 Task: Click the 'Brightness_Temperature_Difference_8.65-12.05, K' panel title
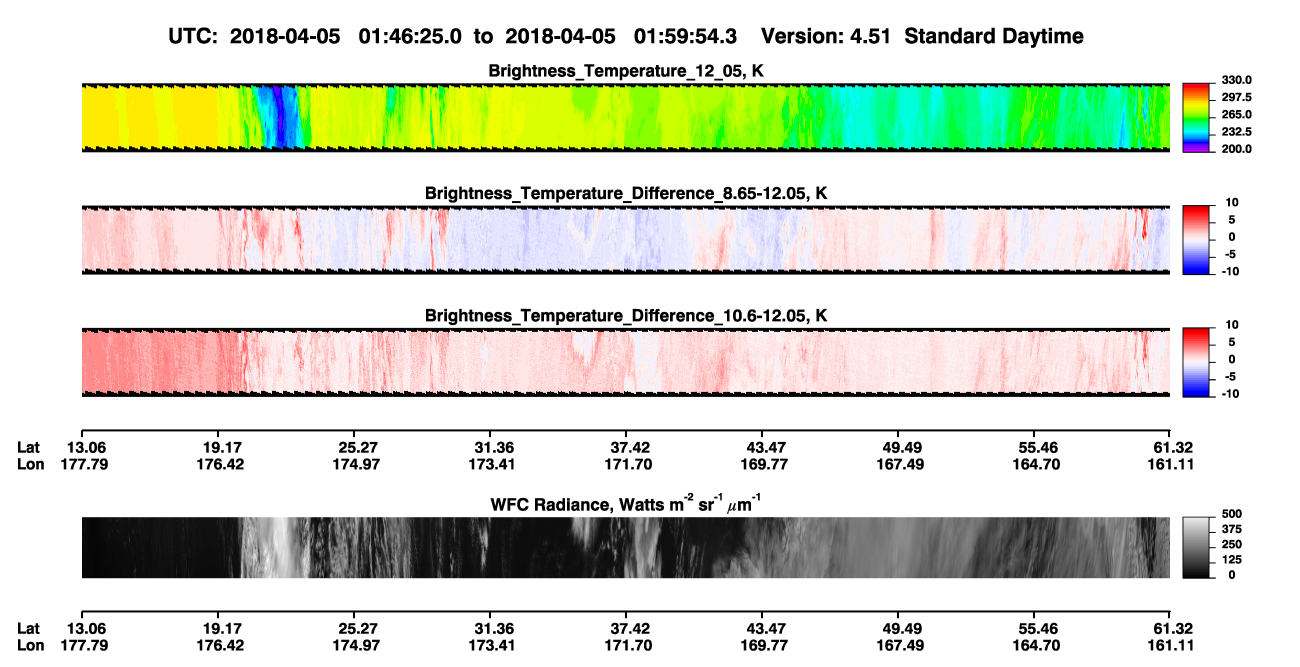pyautogui.click(x=626, y=193)
